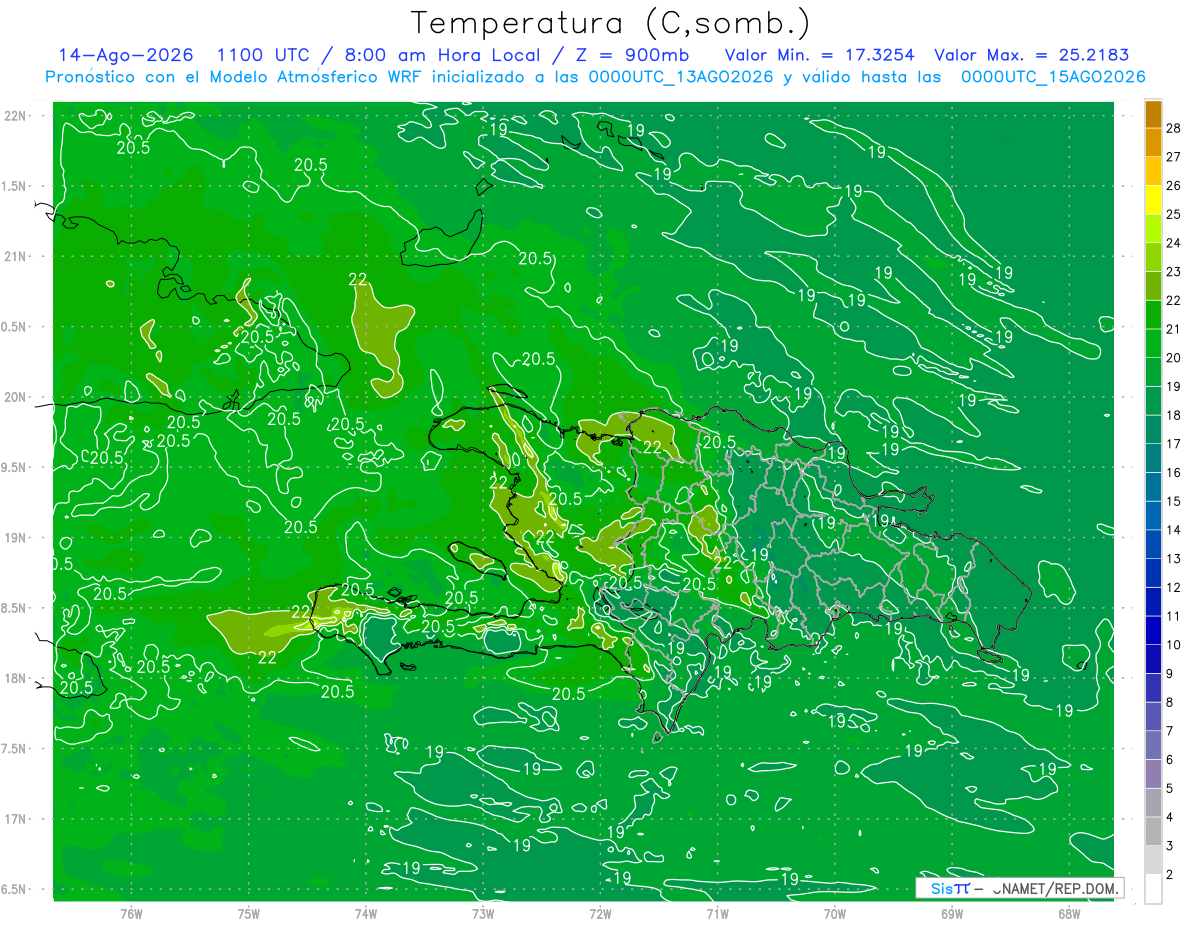1200x927 pixels.
Task: Click the '68W' longitude axis label
Action: [1069, 914]
